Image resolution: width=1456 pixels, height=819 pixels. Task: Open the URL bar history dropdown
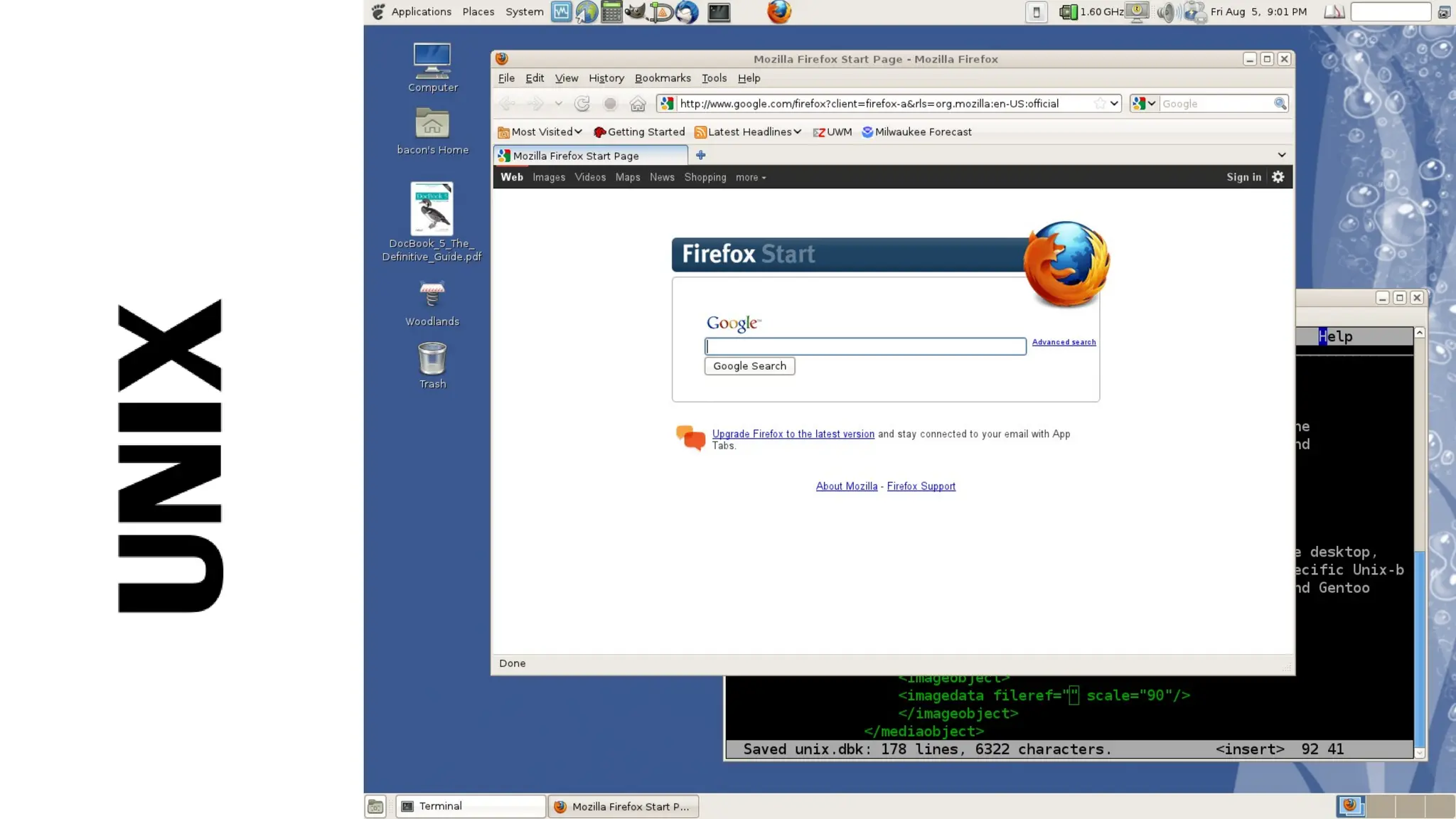1114,104
